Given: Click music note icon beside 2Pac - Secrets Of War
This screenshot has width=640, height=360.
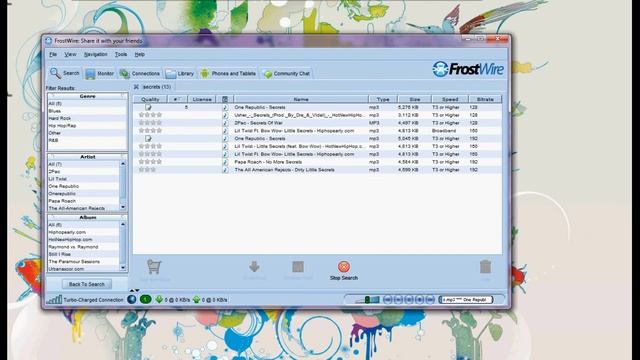Looking at the screenshot, I should click(225, 123).
